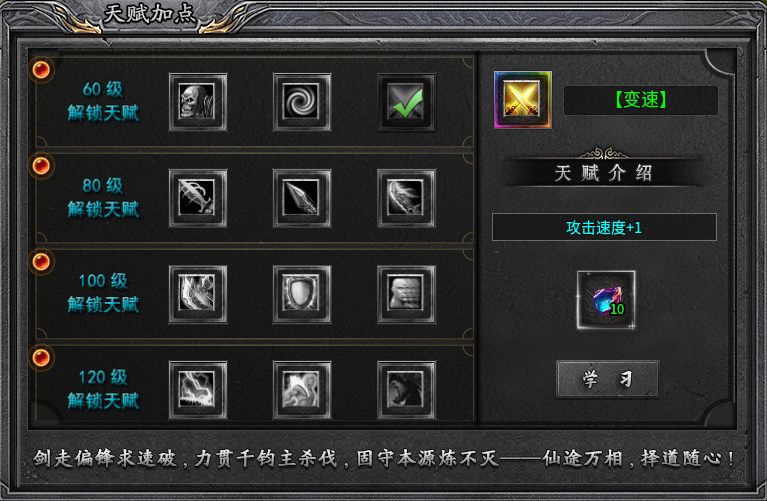Click the 学习 learn button
767x501 pixels.
tap(608, 379)
